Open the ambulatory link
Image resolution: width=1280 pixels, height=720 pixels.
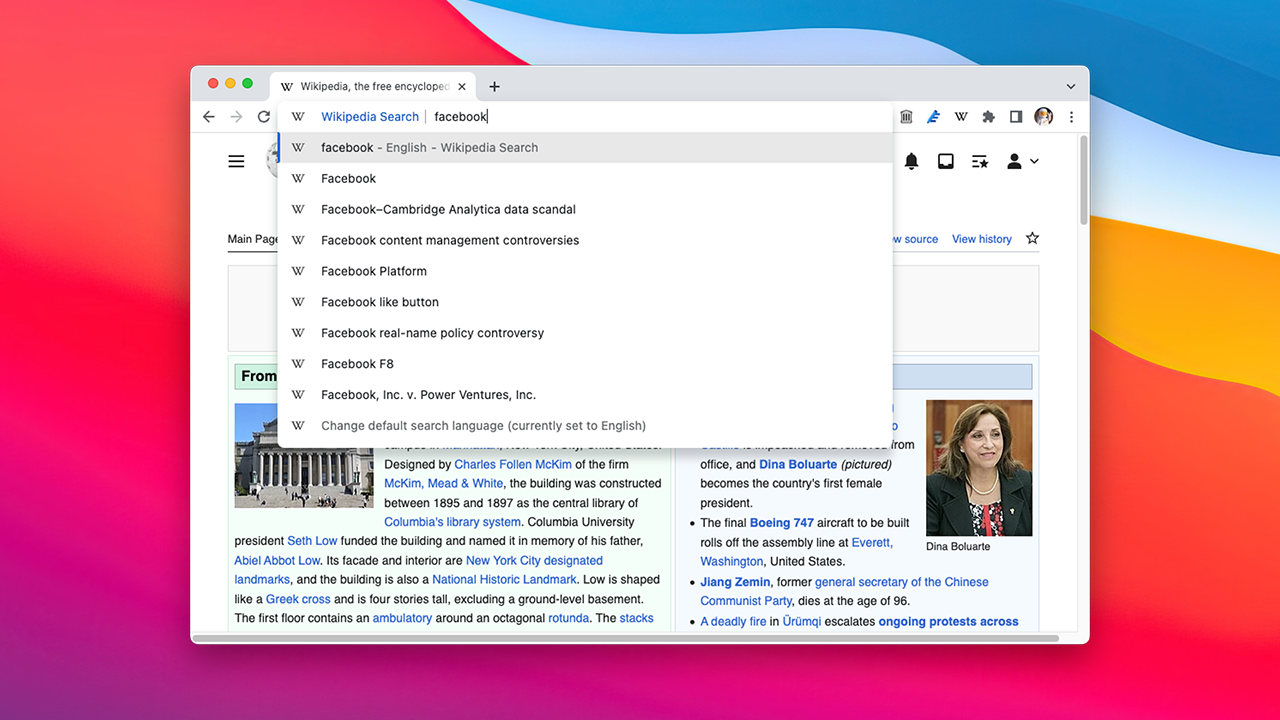coord(402,618)
